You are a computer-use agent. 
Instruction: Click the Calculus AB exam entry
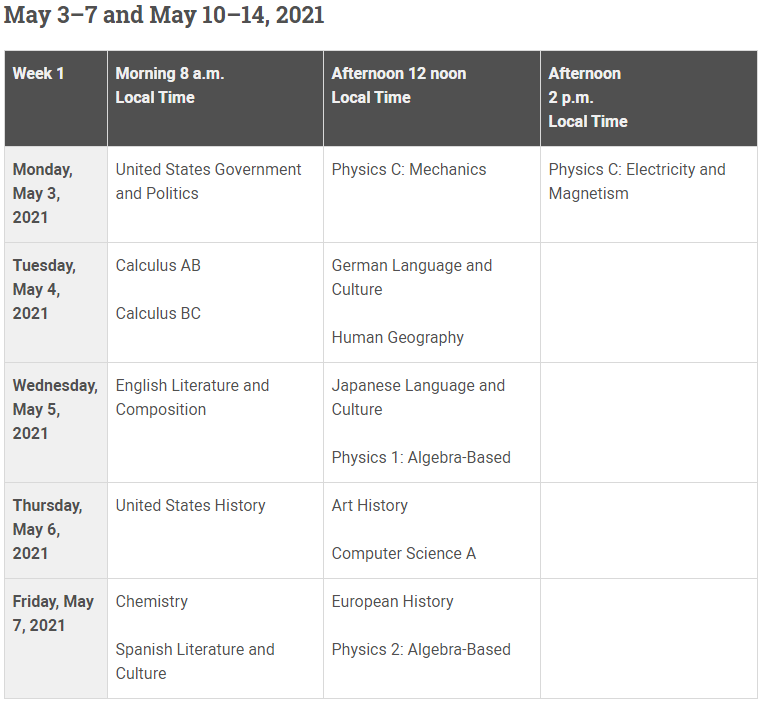158,265
